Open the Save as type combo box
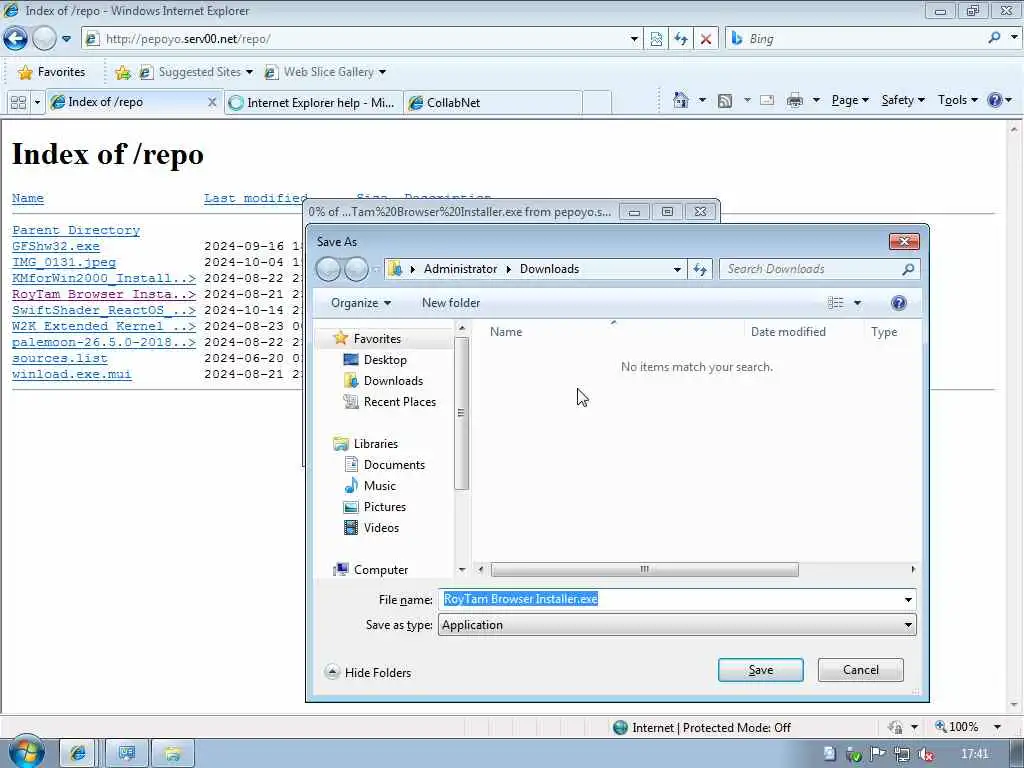Viewport: 1024px width, 768px height. pos(677,625)
